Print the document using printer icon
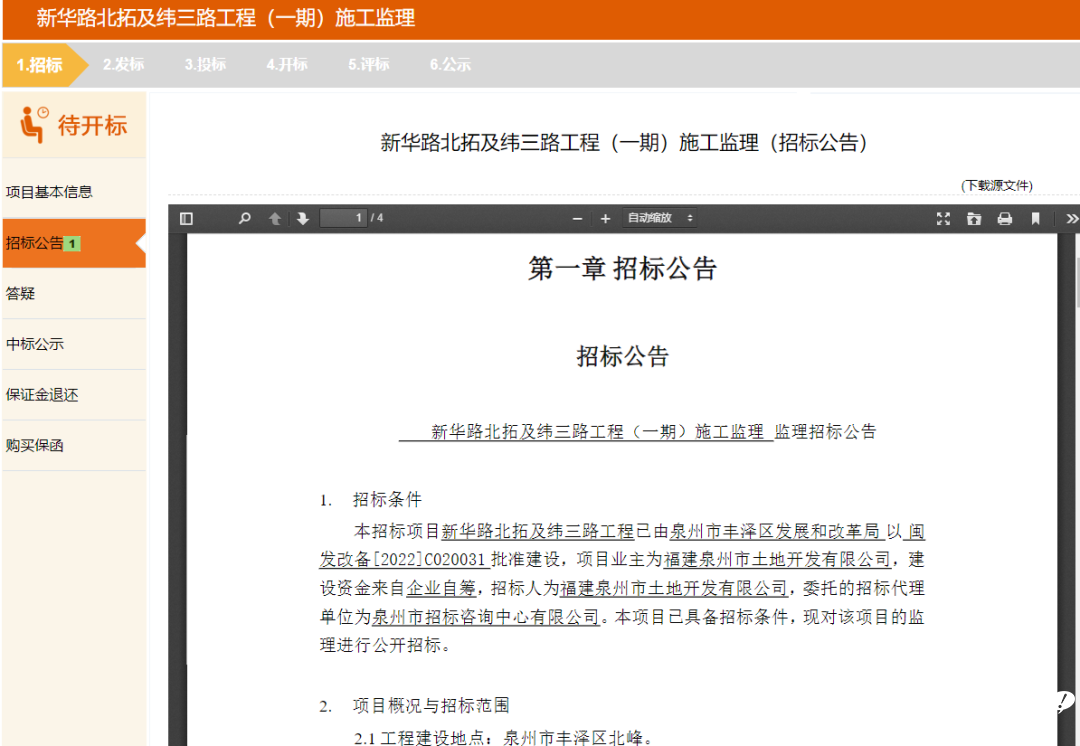The height and width of the screenshot is (746, 1080). pyautogui.click(x=1004, y=218)
